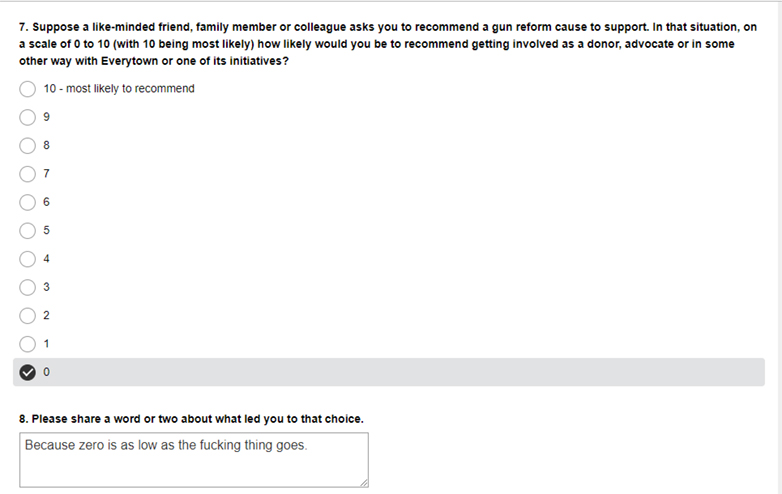This screenshot has width=782, height=494.
Task: Select the radio button for rating 8
Action: (x=27, y=146)
